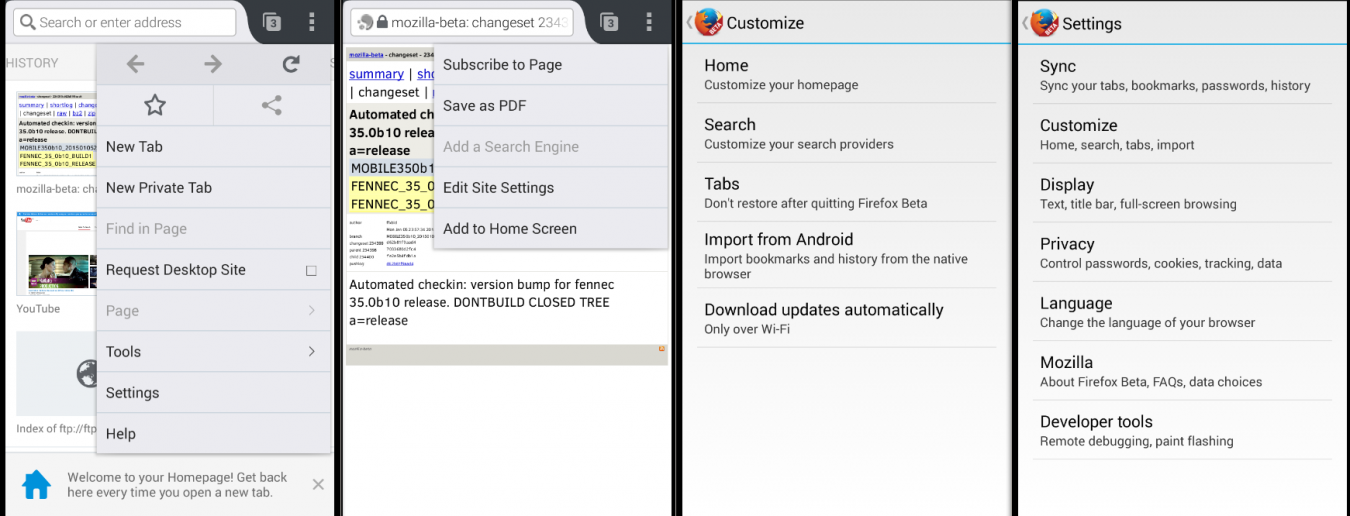Choose Add to Home Screen option

click(551, 229)
